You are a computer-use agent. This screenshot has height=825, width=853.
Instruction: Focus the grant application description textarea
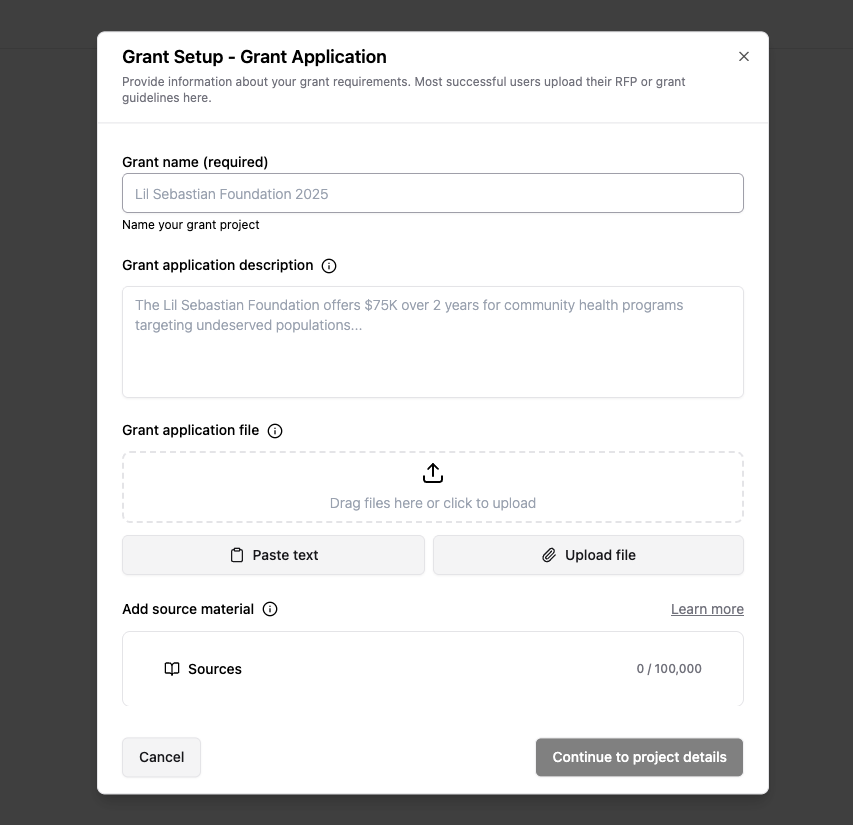coord(432,342)
